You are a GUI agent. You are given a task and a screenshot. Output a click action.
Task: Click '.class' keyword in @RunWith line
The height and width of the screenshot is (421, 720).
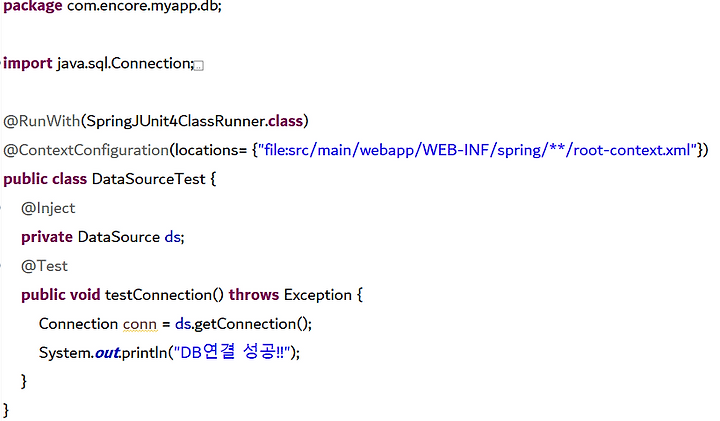[x=285, y=121]
